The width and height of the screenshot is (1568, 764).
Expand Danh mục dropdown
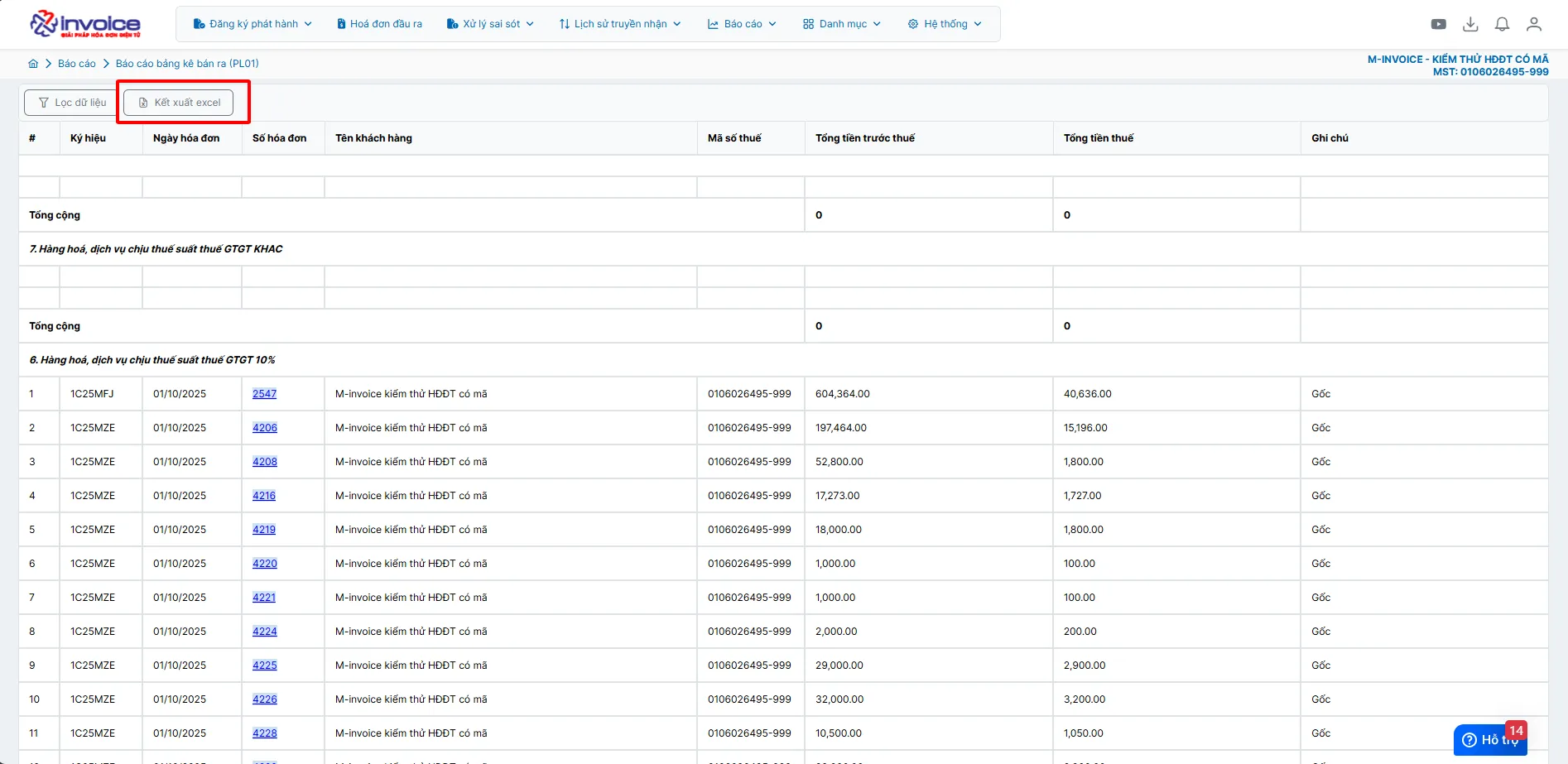[x=842, y=24]
